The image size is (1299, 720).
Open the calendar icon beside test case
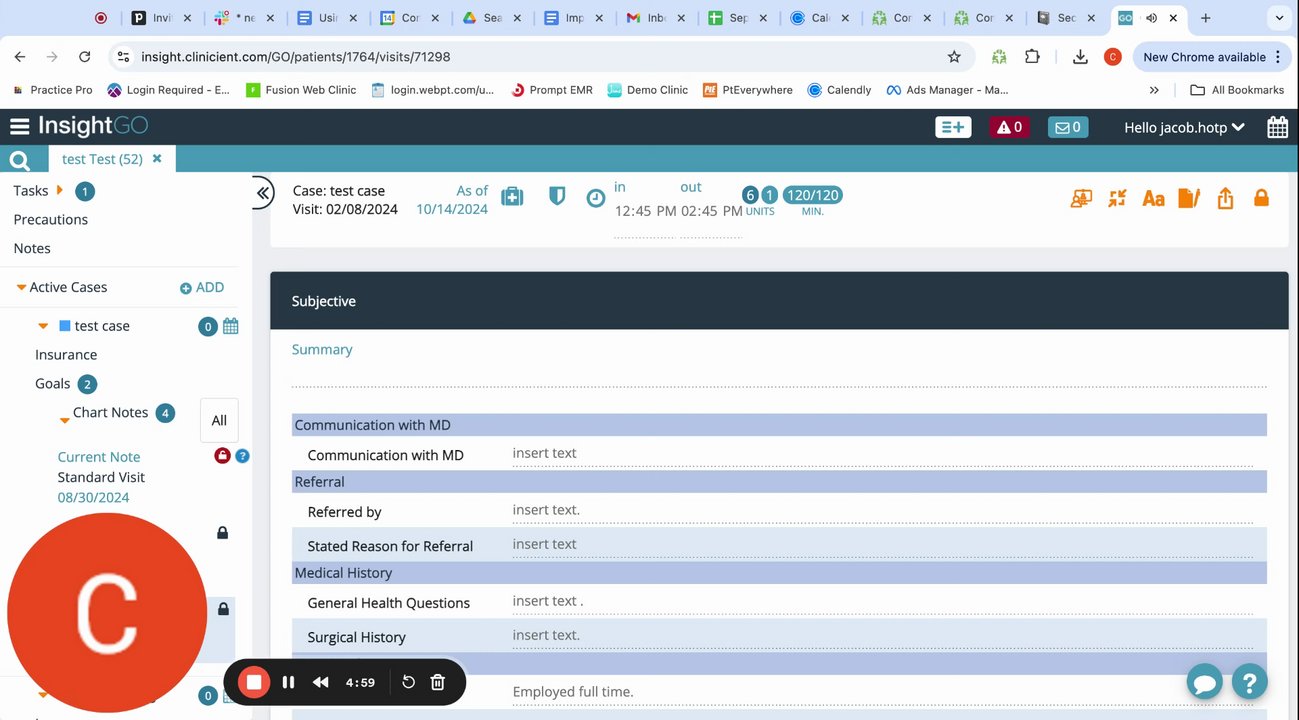[x=230, y=326]
